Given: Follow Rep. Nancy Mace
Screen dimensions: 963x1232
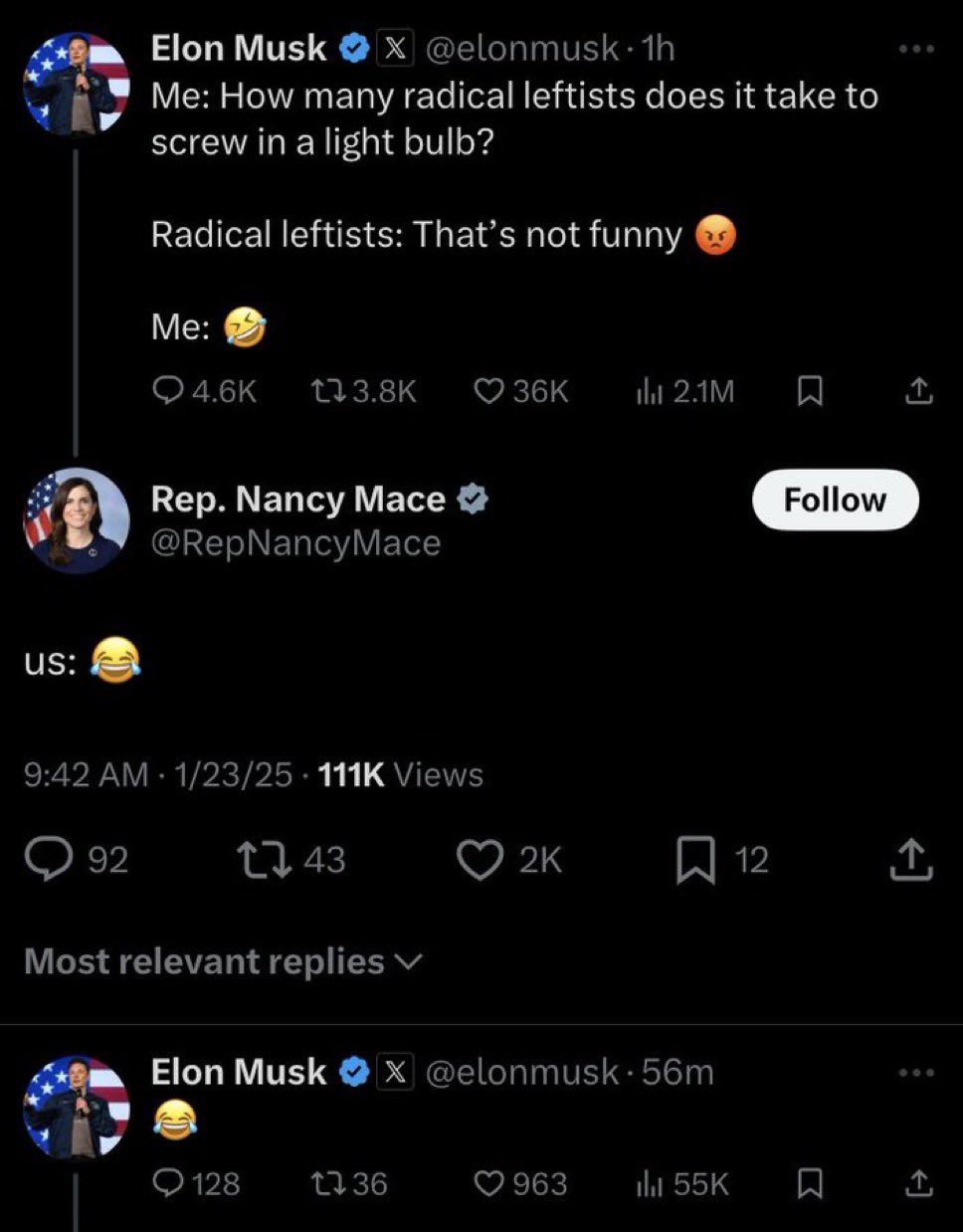Looking at the screenshot, I should pyautogui.click(x=835, y=500).
